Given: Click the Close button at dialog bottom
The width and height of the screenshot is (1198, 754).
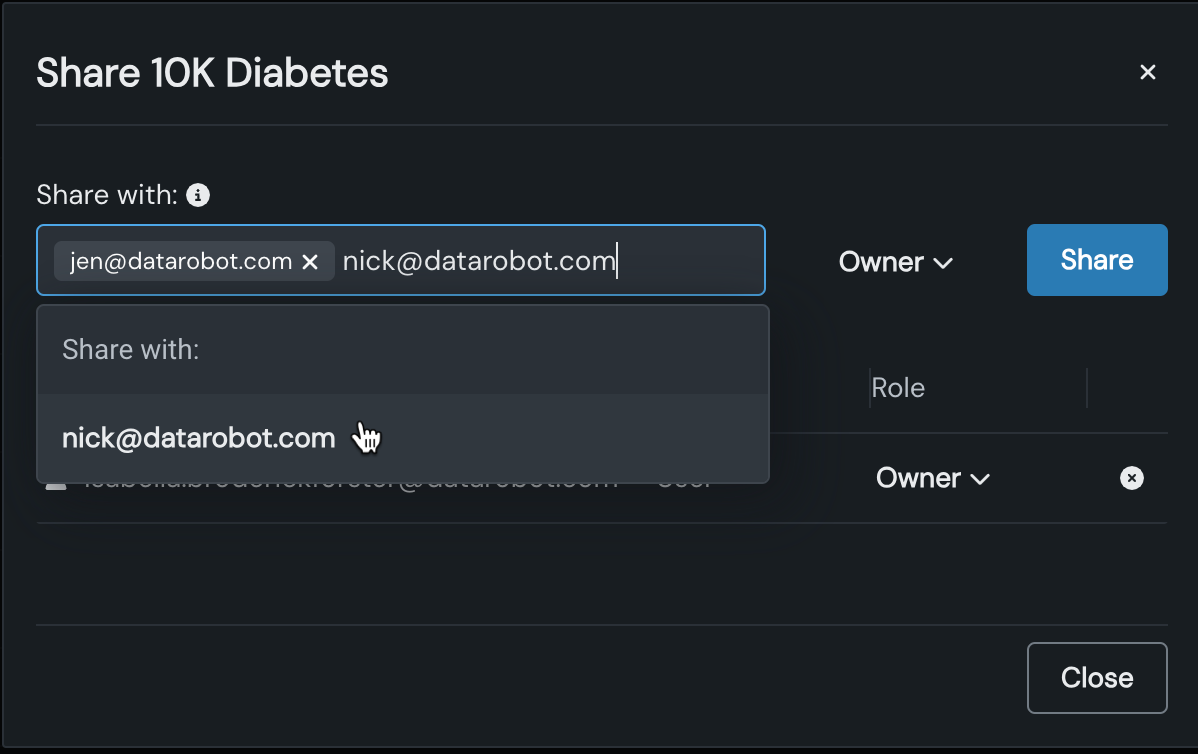Looking at the screenshot, I should (x=1096, y=677).
